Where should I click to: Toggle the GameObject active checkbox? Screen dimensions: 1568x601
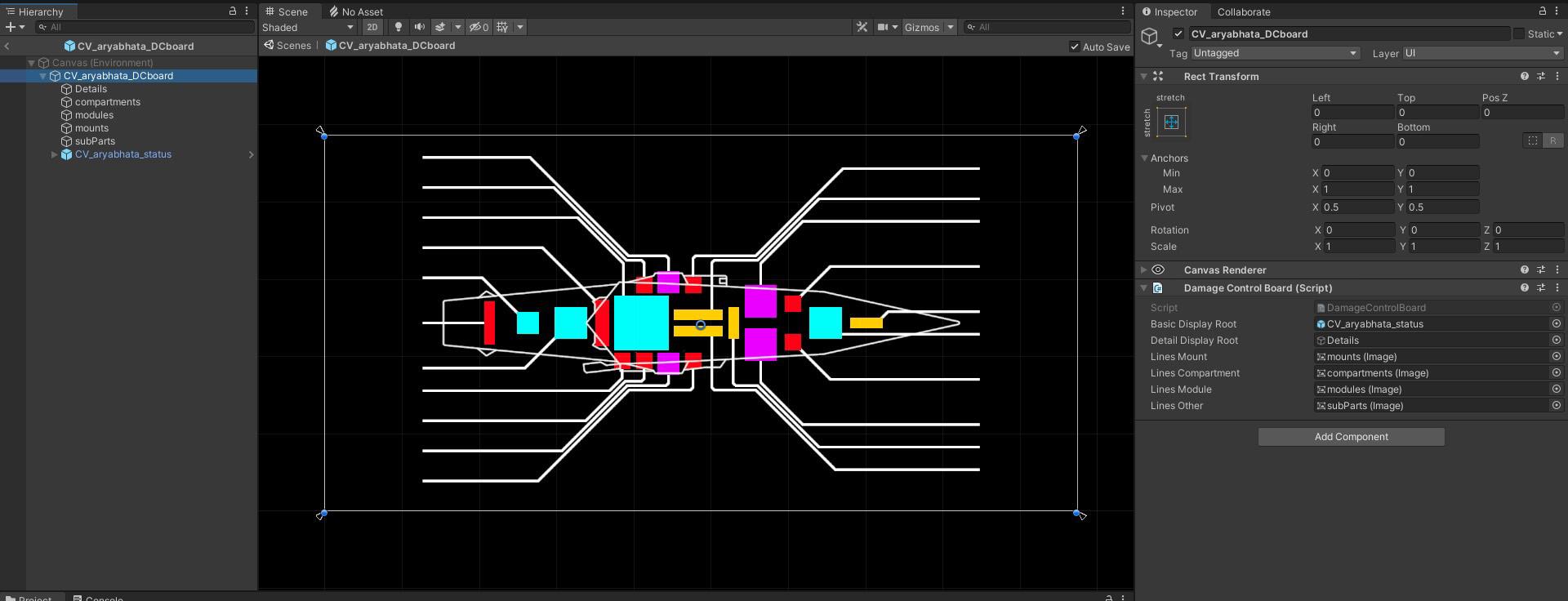click(x=1178, y=33)
